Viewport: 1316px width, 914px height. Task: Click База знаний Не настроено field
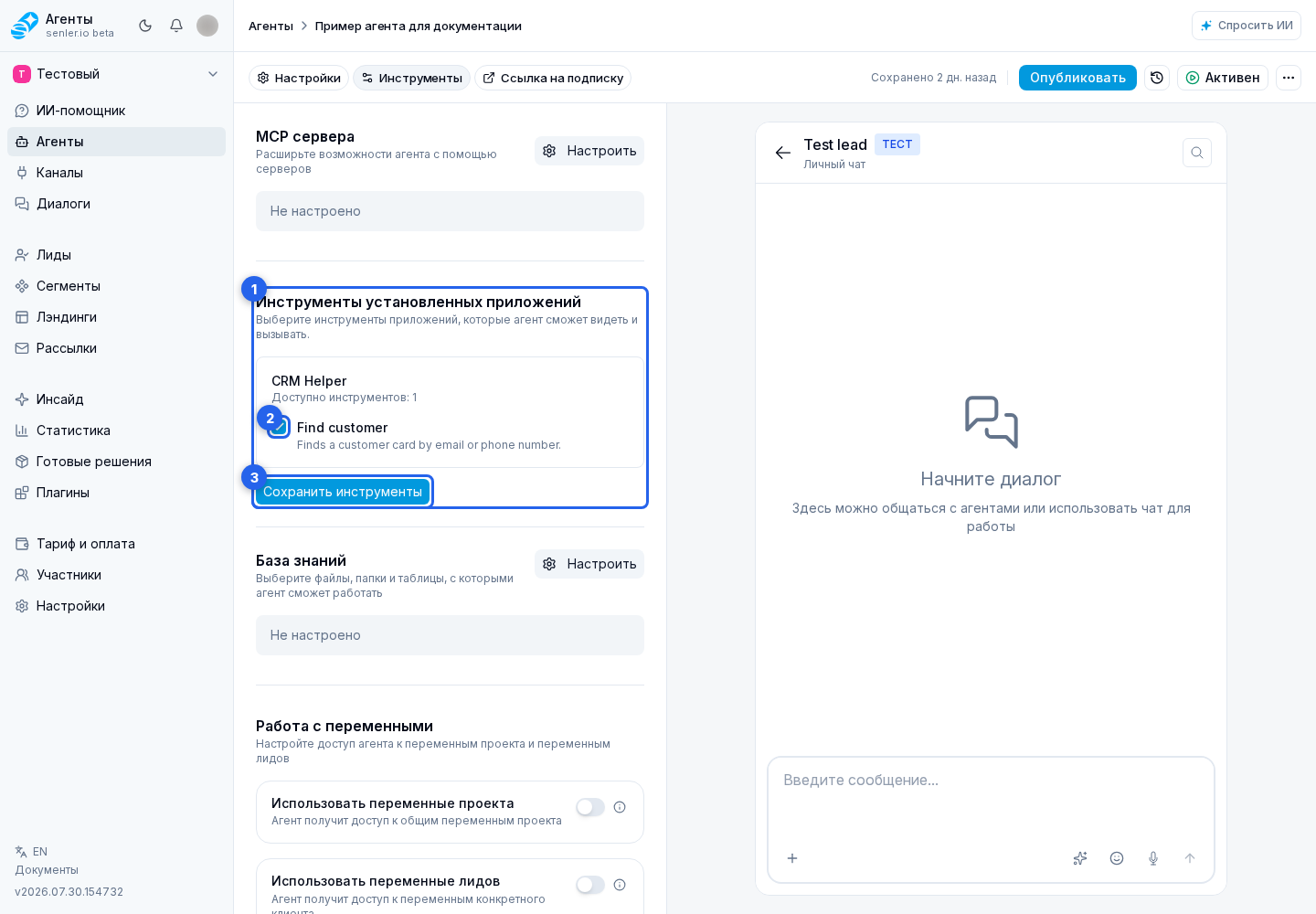point(450,635)
